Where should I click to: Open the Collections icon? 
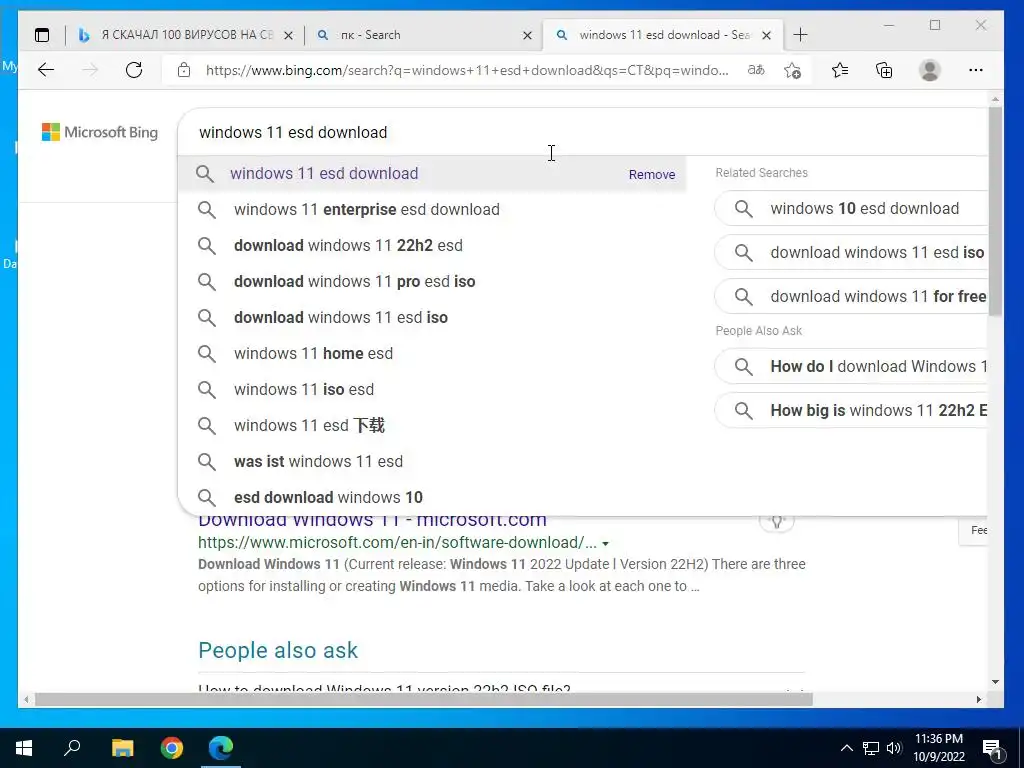coord(884,70)
